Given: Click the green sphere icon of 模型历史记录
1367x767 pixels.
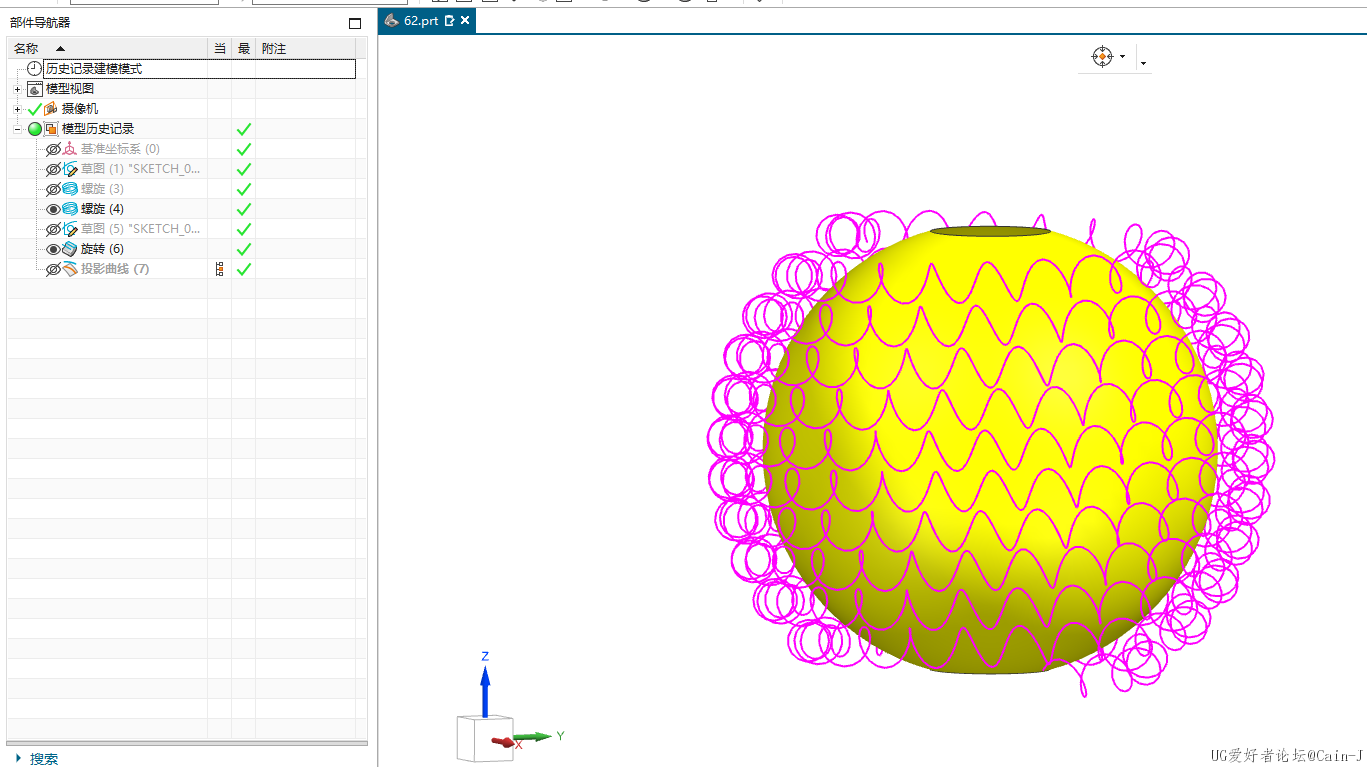Looking at the screenshot, I should (x=35, y=129).
